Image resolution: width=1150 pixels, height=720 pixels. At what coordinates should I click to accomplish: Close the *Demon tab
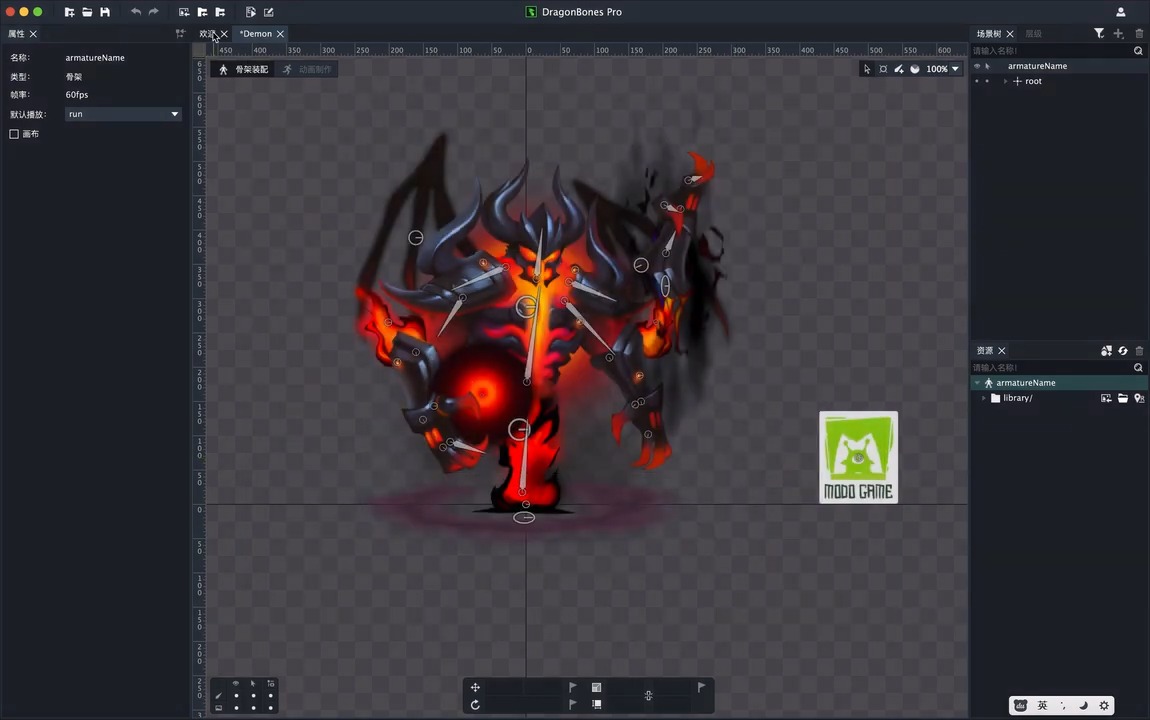pos(280,34)
